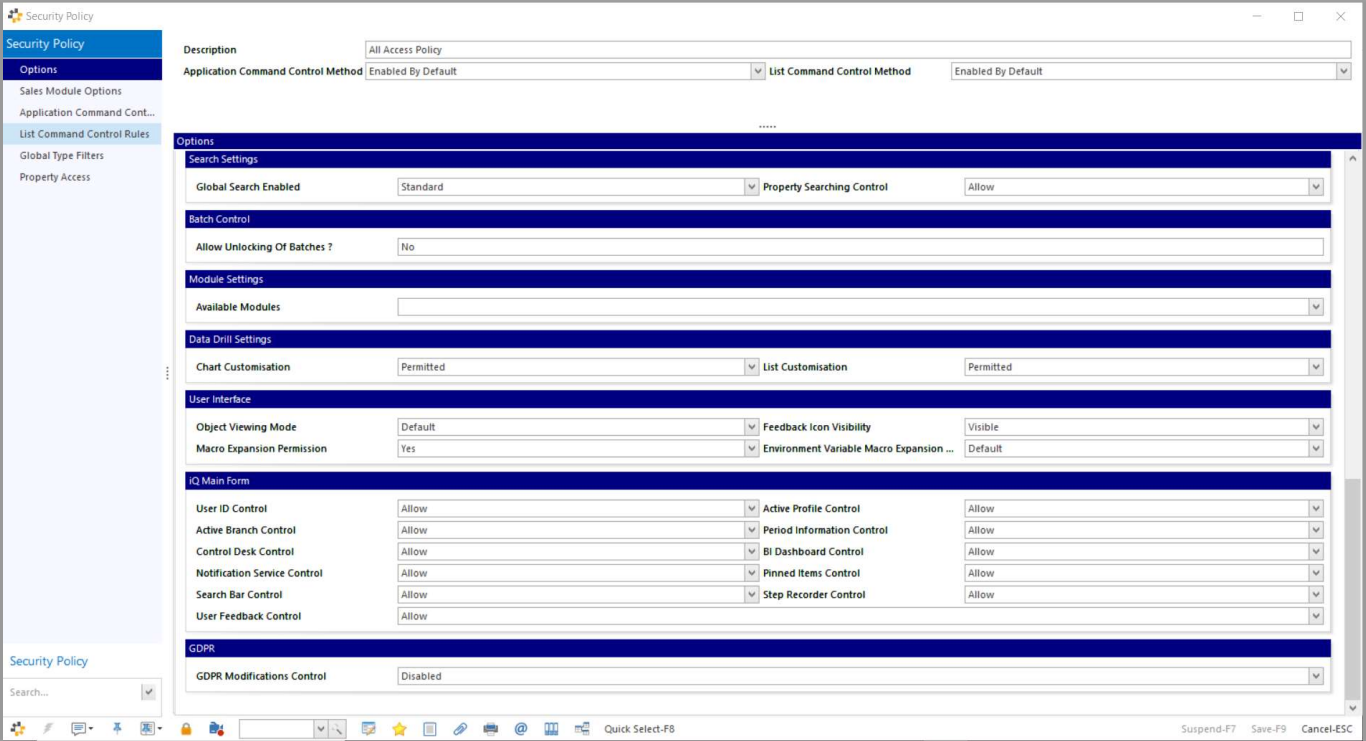Click the scroll up arrow of Options panel
The image size is (1366, 741).
point(1353,158)
